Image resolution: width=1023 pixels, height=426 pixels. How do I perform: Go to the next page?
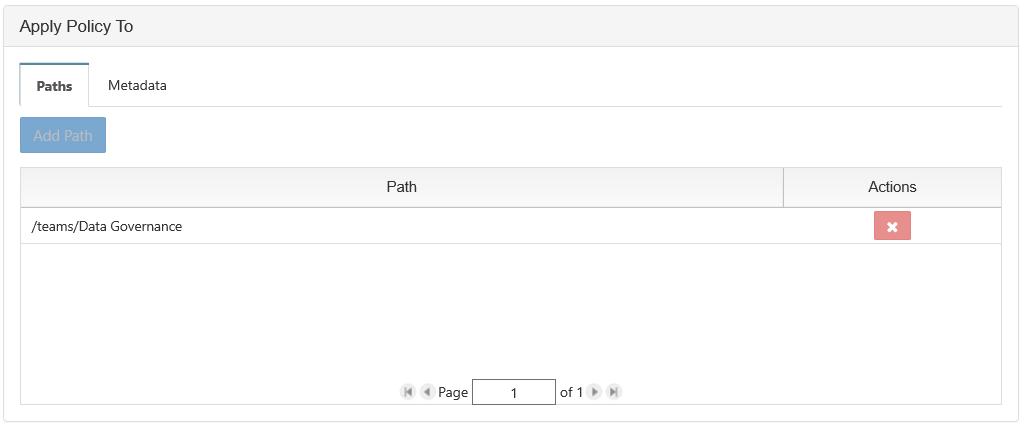click(595, 393)
